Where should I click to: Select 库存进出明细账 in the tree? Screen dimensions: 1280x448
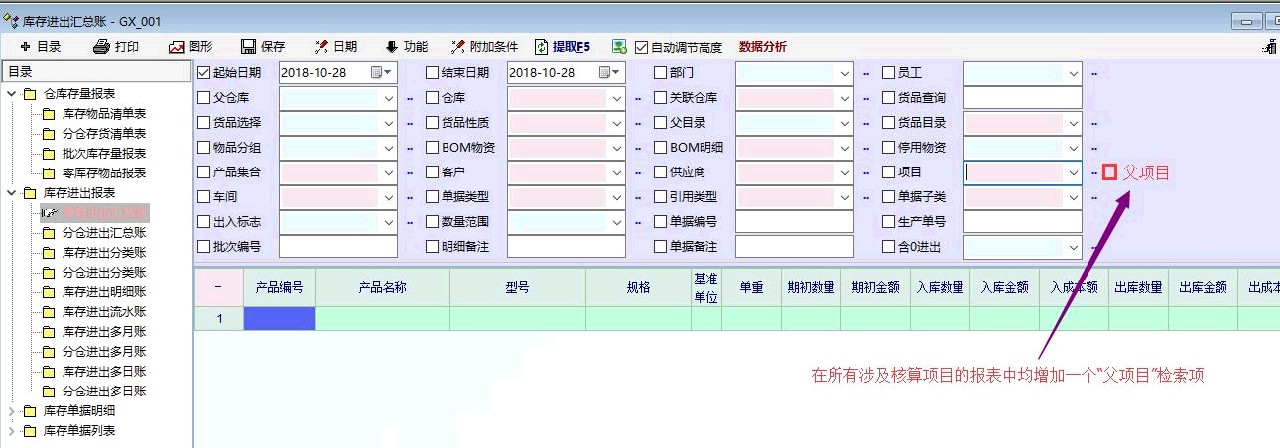pos(104,292)
